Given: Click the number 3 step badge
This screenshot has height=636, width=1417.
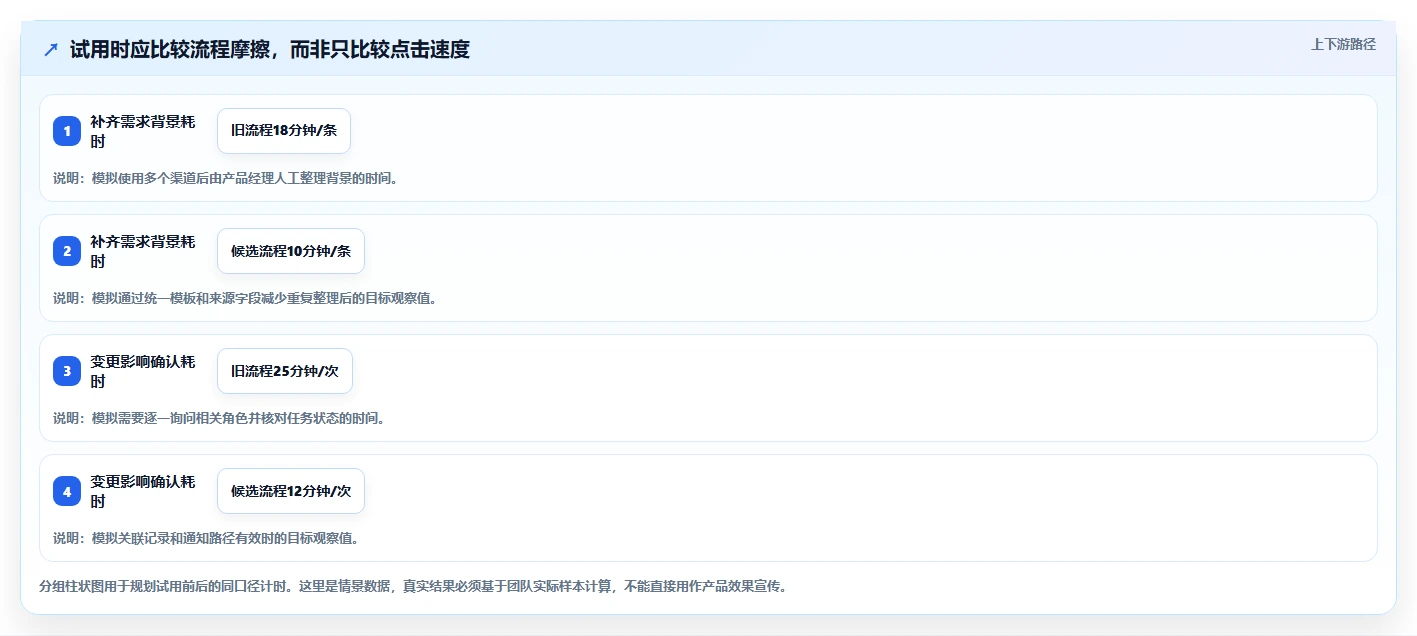Looking at the screenshot, I should [67, 371].
